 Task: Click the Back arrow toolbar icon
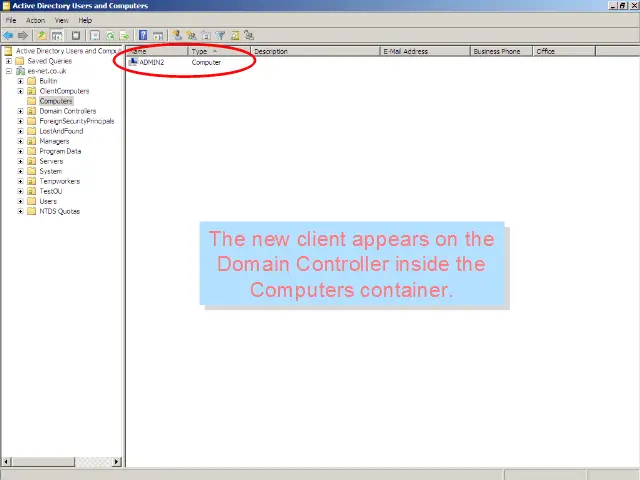coord(8,36)
